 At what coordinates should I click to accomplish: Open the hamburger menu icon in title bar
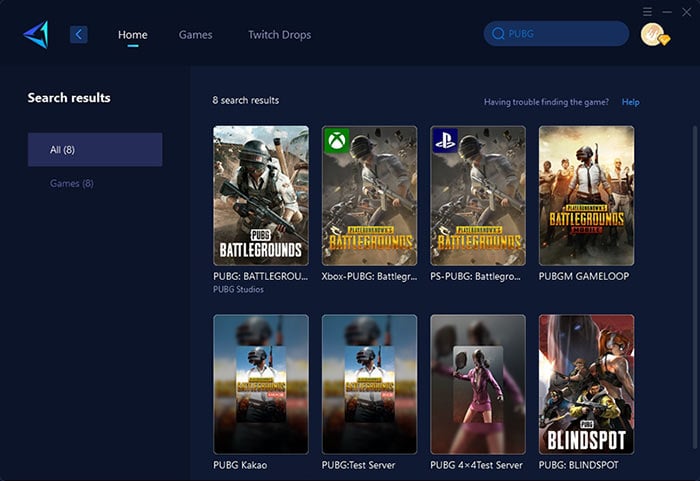pos(647,12)
